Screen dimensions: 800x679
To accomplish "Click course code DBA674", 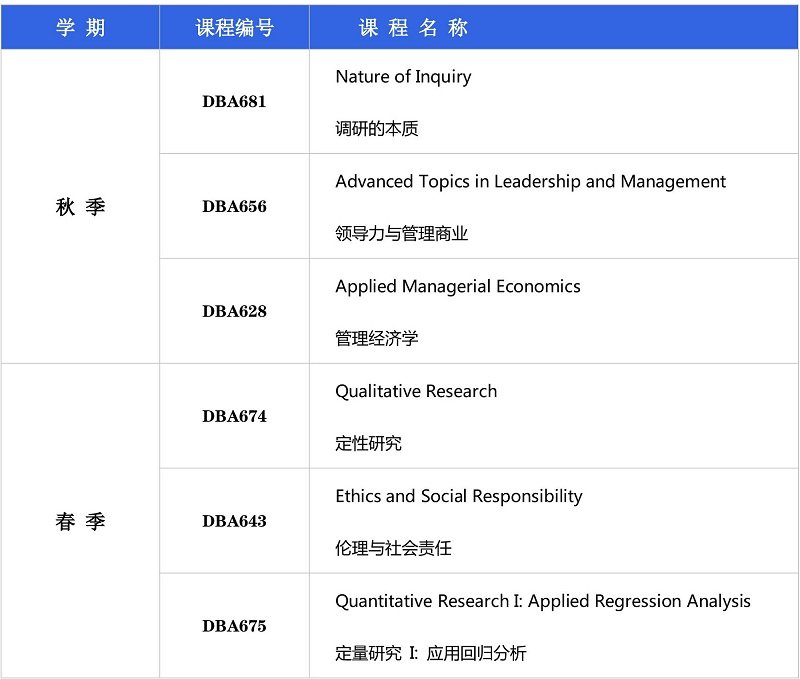I will [x=235, y=416].
